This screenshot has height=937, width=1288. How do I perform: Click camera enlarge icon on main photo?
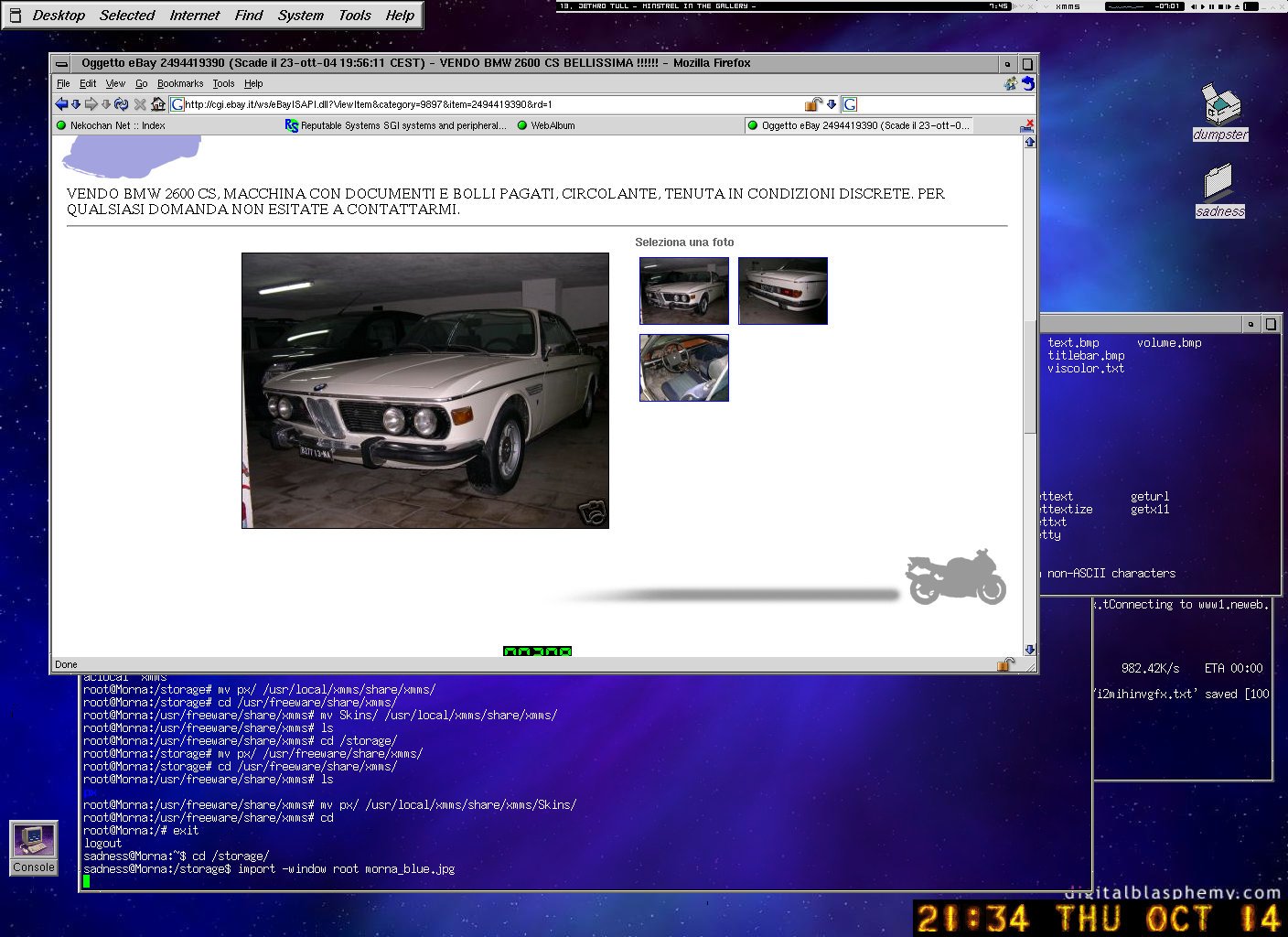(x=593, y=512)
